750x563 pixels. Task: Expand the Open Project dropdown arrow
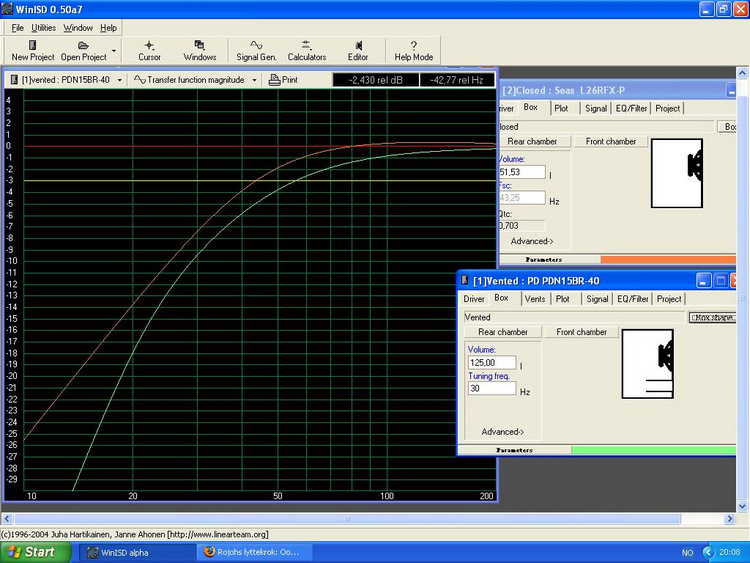(x=114, y=51)
